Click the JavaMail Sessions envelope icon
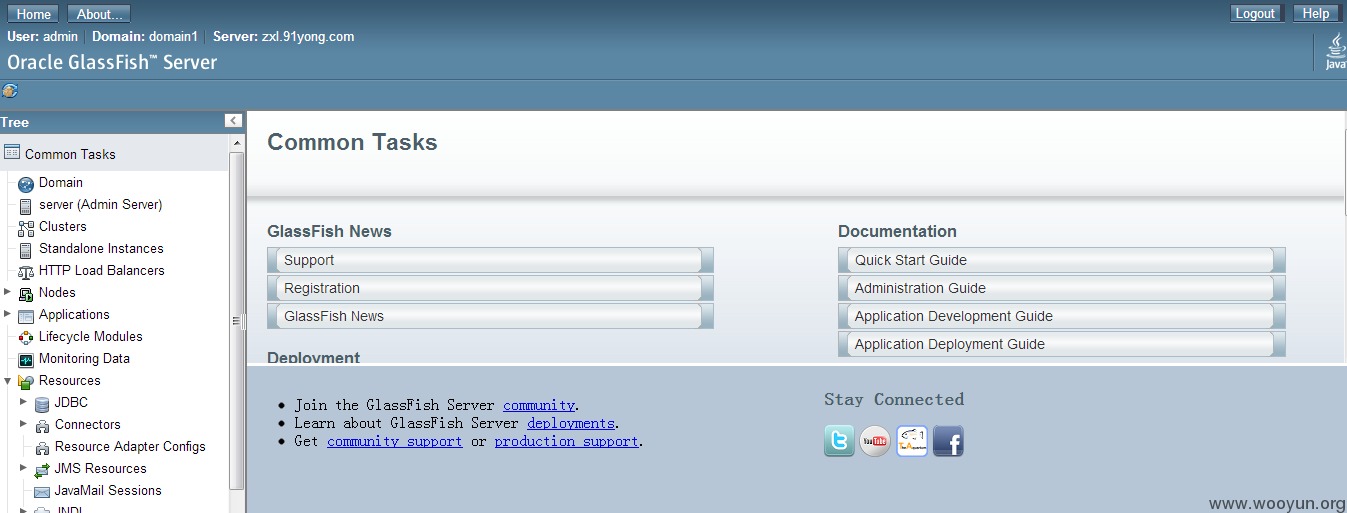 click(42, 492)
